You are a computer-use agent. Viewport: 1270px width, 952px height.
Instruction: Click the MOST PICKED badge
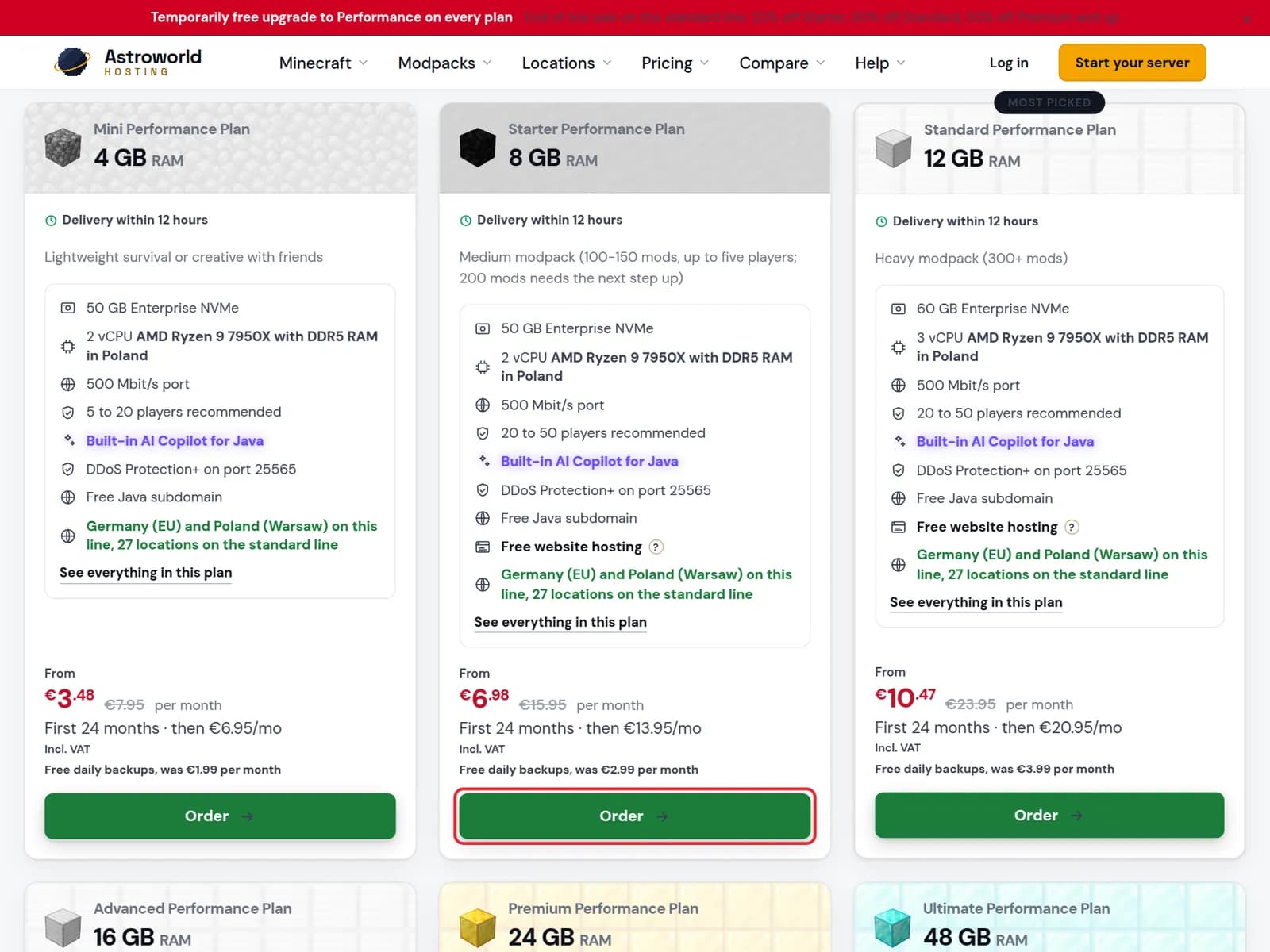1049,102
